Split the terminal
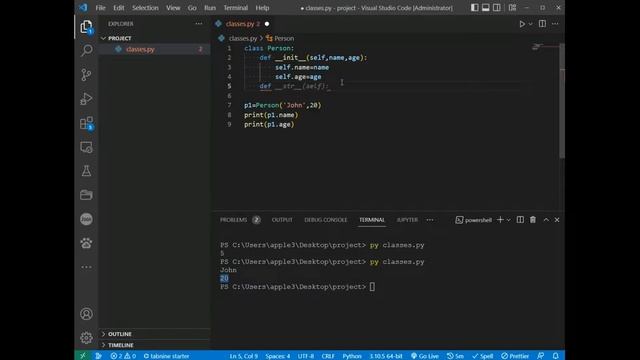Viewport: 640px width, 360px height. tap(520, 220)
